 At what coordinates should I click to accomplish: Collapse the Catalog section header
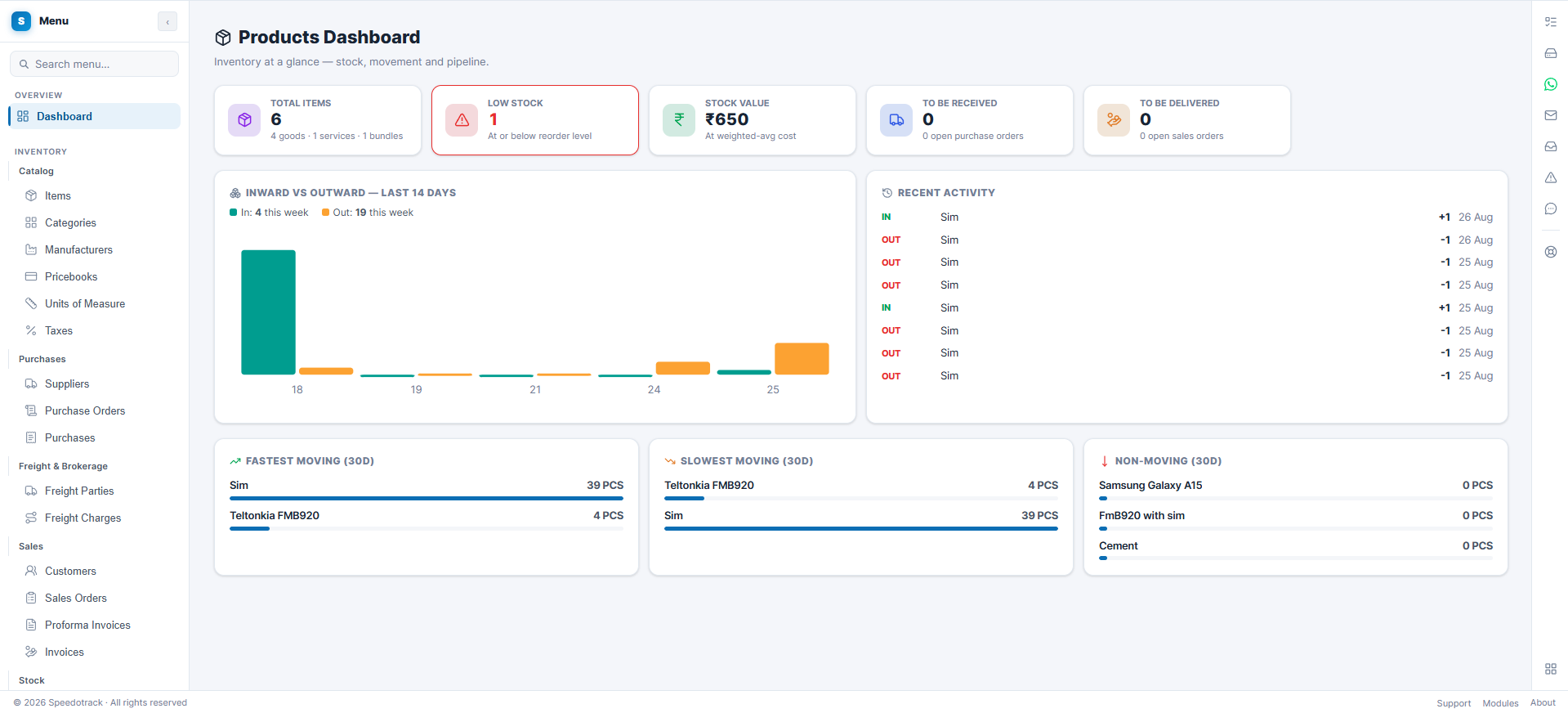pyautogui.click(x=36, y=171)
